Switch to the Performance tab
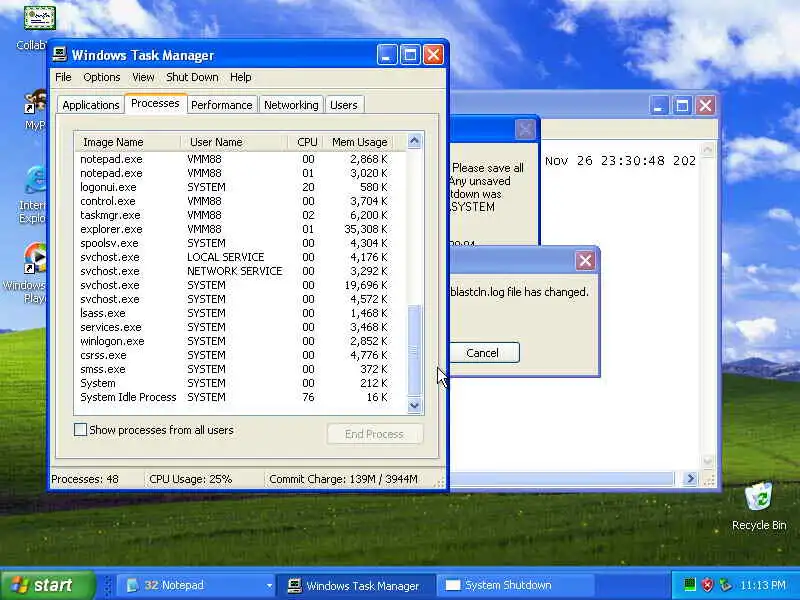800x600 pixels. tap(221, 105)
